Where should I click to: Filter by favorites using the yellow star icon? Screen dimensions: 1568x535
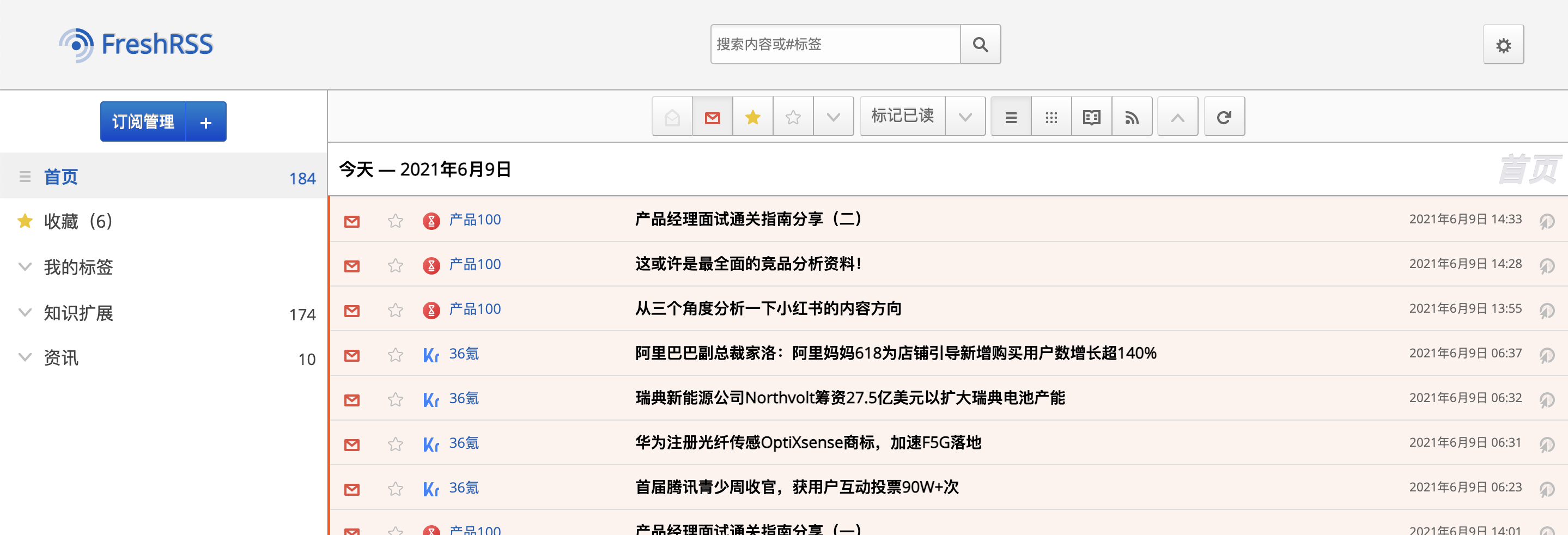tap(752, 116)
